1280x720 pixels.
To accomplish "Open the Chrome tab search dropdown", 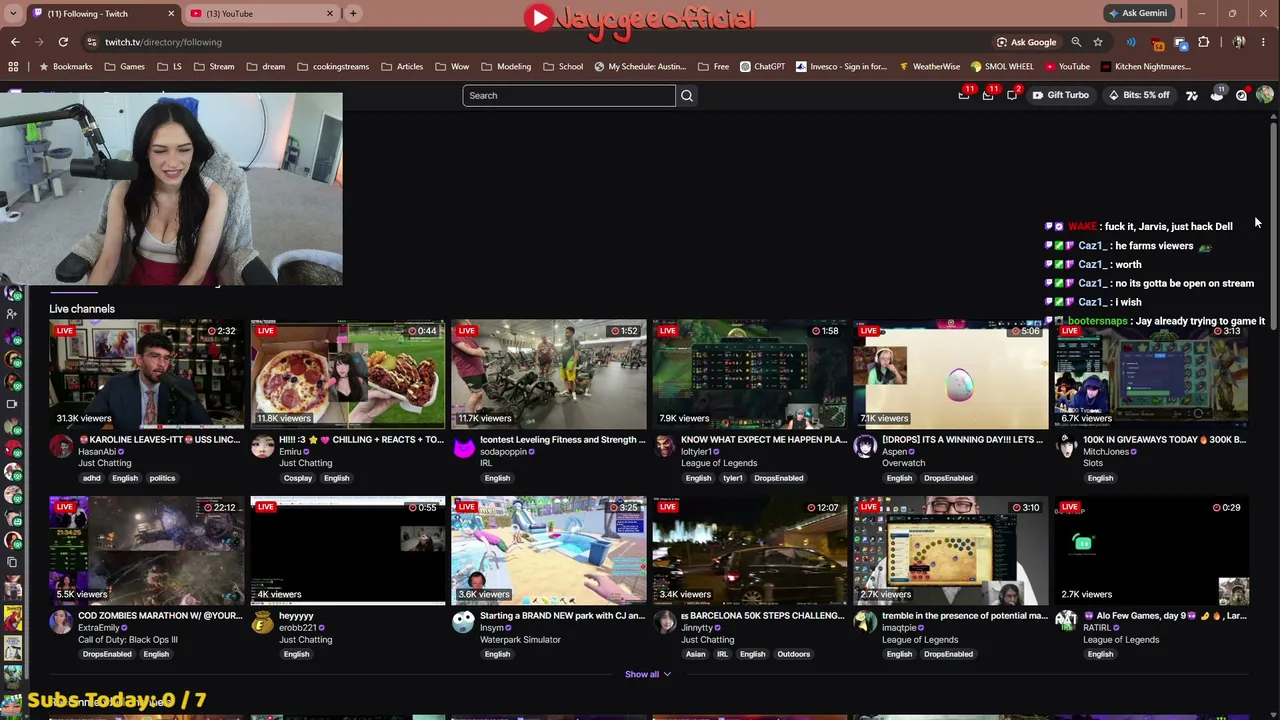I will click(x=15, y=13).
